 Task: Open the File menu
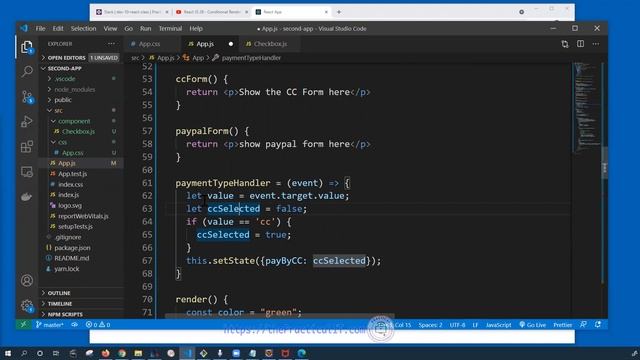[x=40, y=29]
